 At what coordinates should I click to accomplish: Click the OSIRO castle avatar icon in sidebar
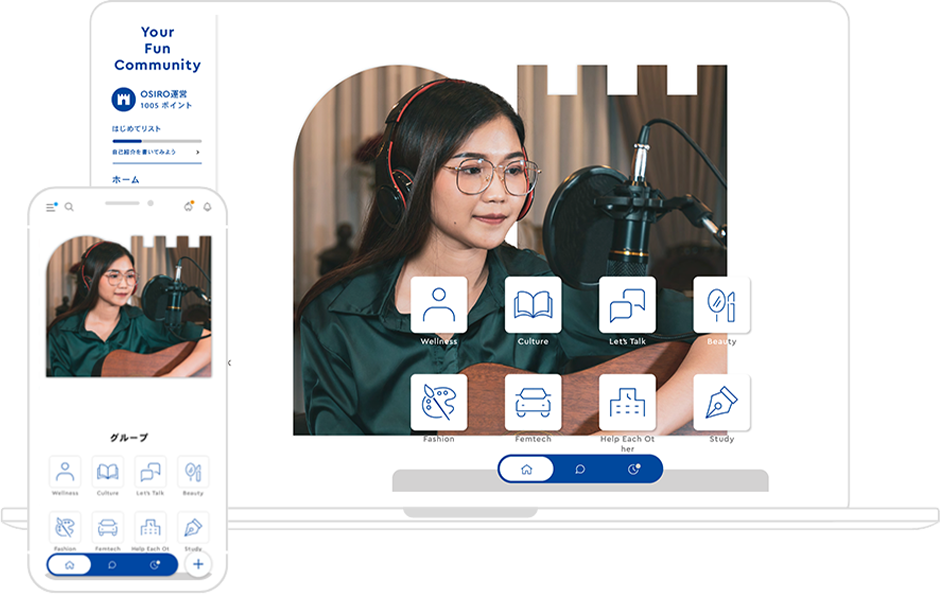coord(123,98)
